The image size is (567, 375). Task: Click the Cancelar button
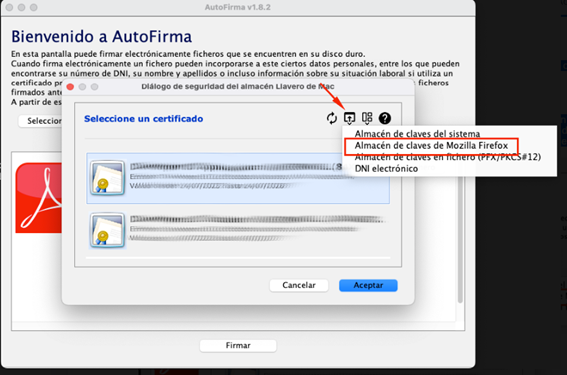pos(299,285)
